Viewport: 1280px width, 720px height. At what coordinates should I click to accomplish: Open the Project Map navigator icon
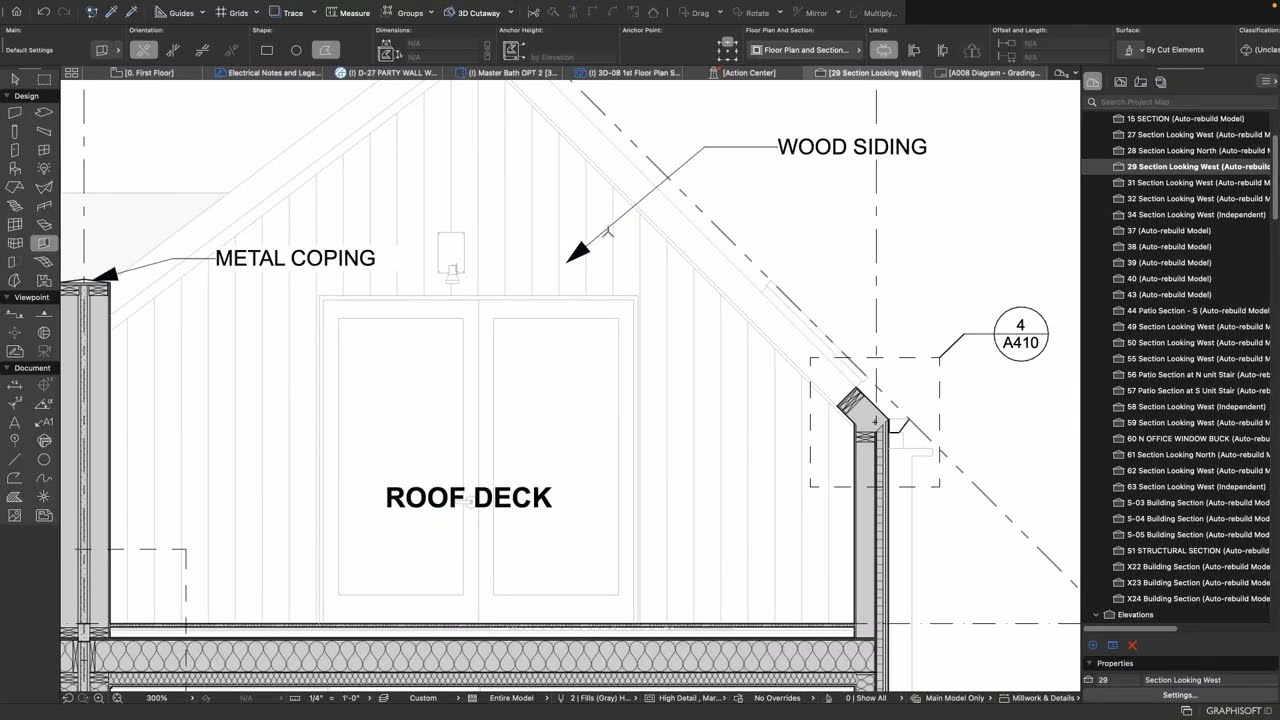(1093, 82)
